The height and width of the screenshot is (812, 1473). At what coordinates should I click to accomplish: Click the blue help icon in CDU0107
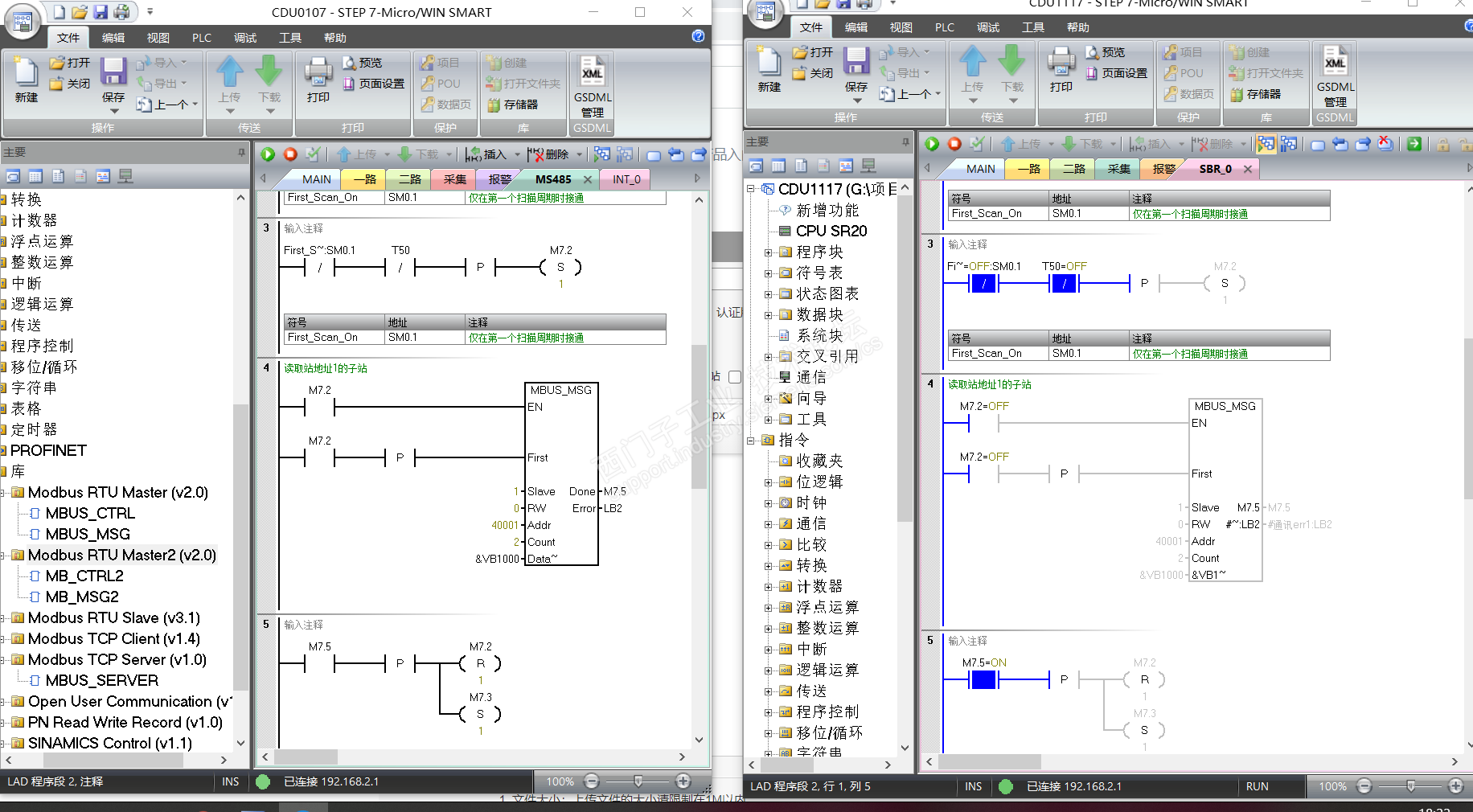(x=698, y=36)
